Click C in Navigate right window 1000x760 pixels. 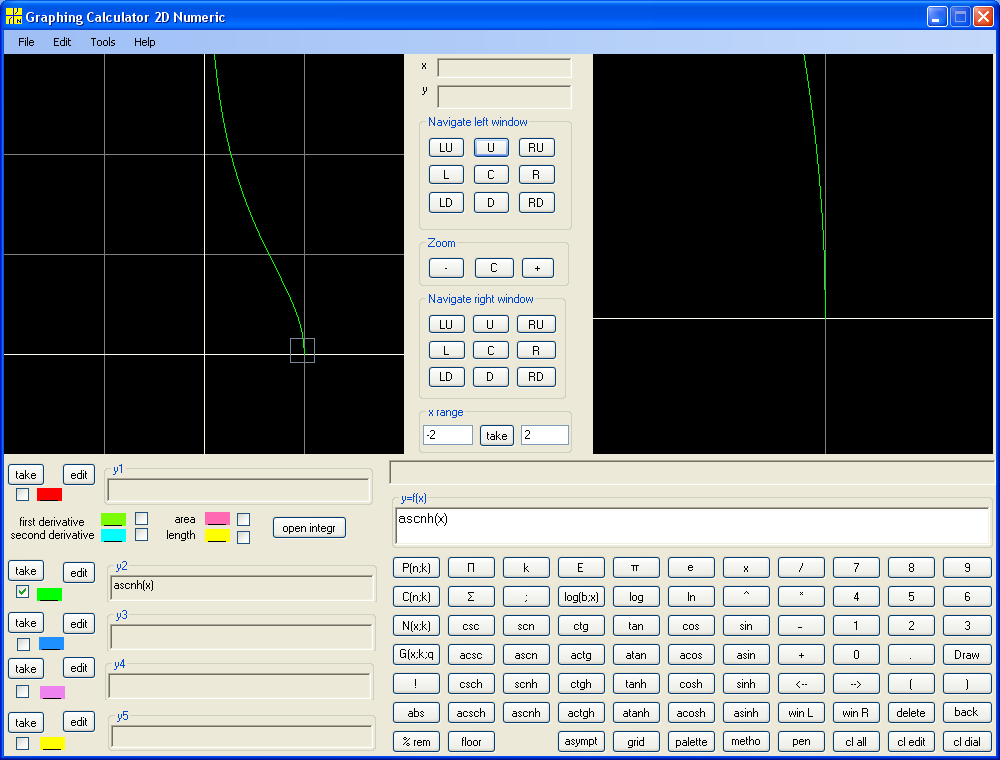pyautogui.click(x=490, y=351)
